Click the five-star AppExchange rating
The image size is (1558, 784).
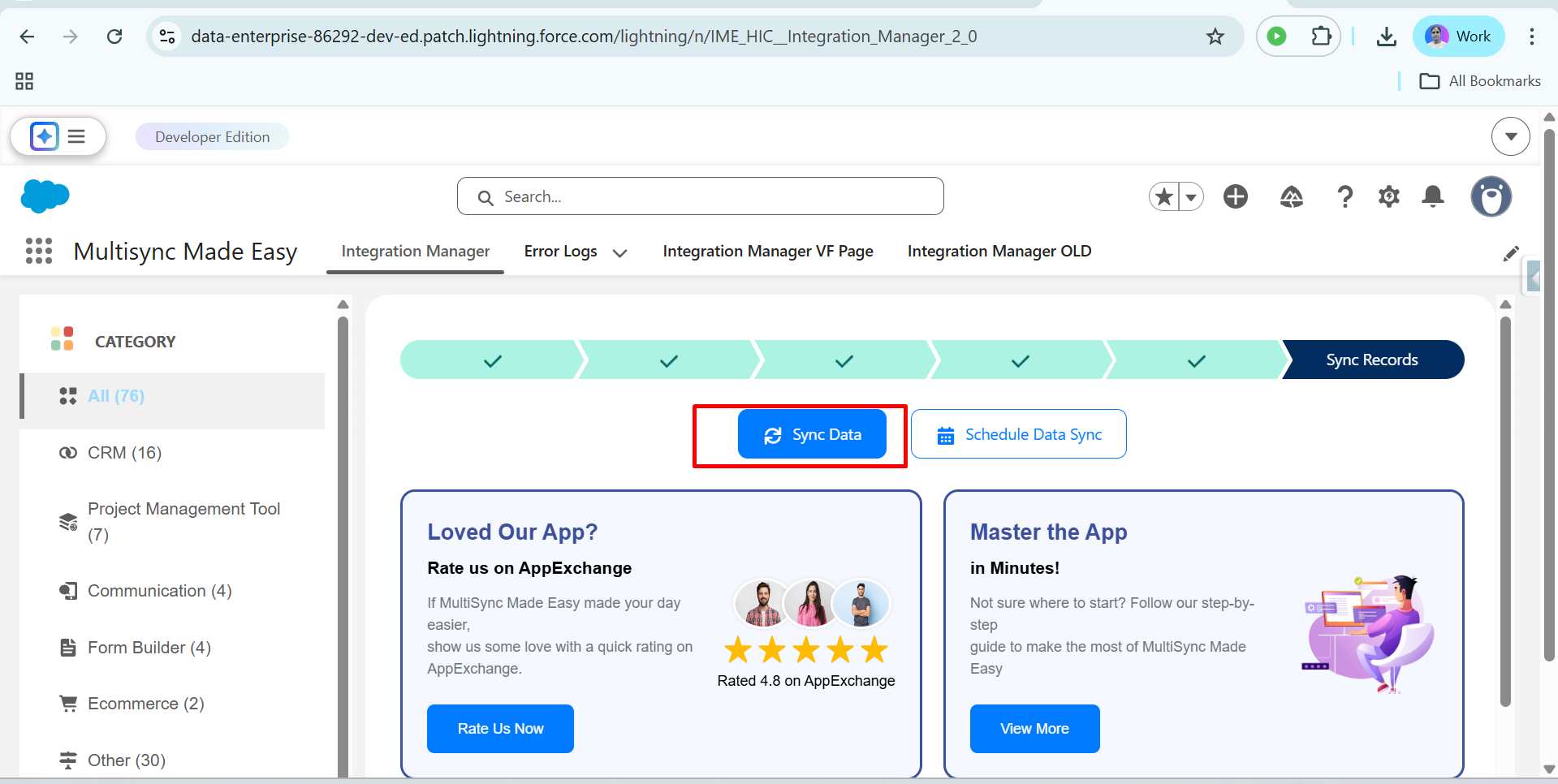point(806,650)
